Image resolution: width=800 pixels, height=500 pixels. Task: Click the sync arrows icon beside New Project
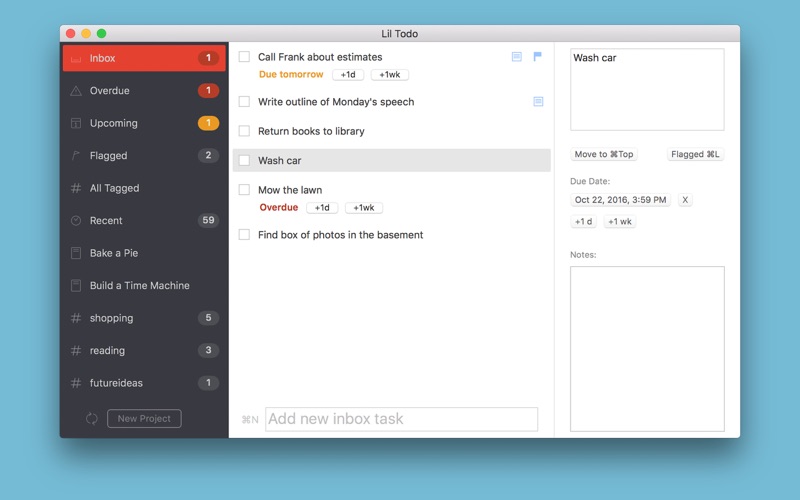pyautogui.click(x=92, y=419)
